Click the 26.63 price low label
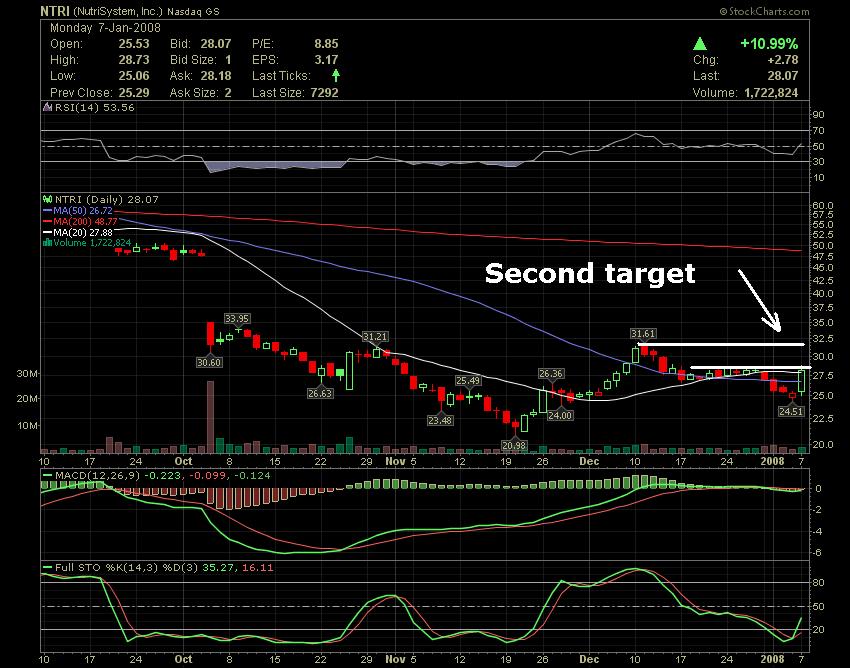The image size is (850, 668). coord(320,393)
